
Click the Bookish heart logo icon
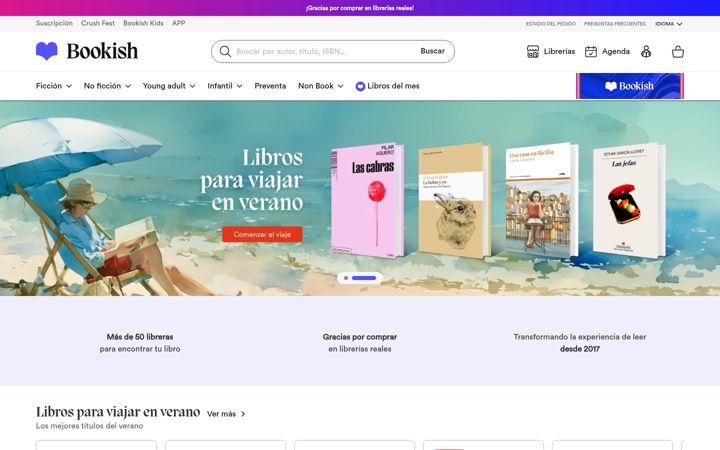pos(47,51)
